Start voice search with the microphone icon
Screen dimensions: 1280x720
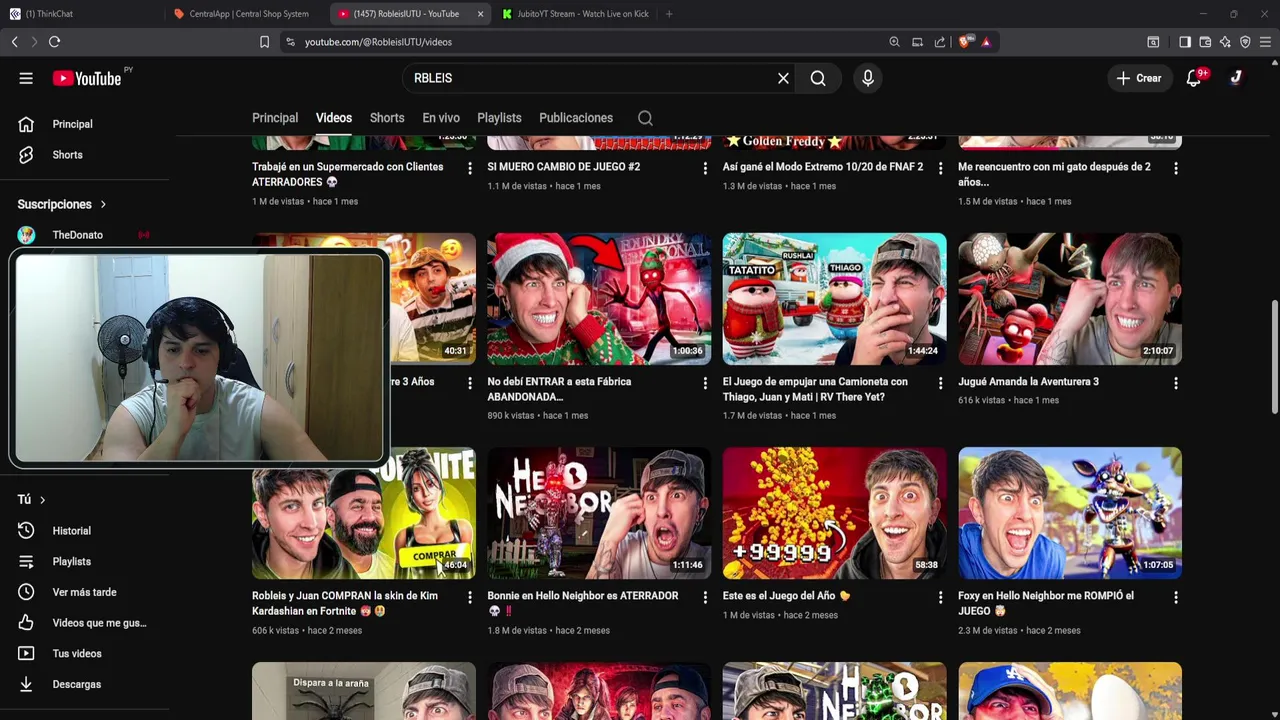(867, 78)
